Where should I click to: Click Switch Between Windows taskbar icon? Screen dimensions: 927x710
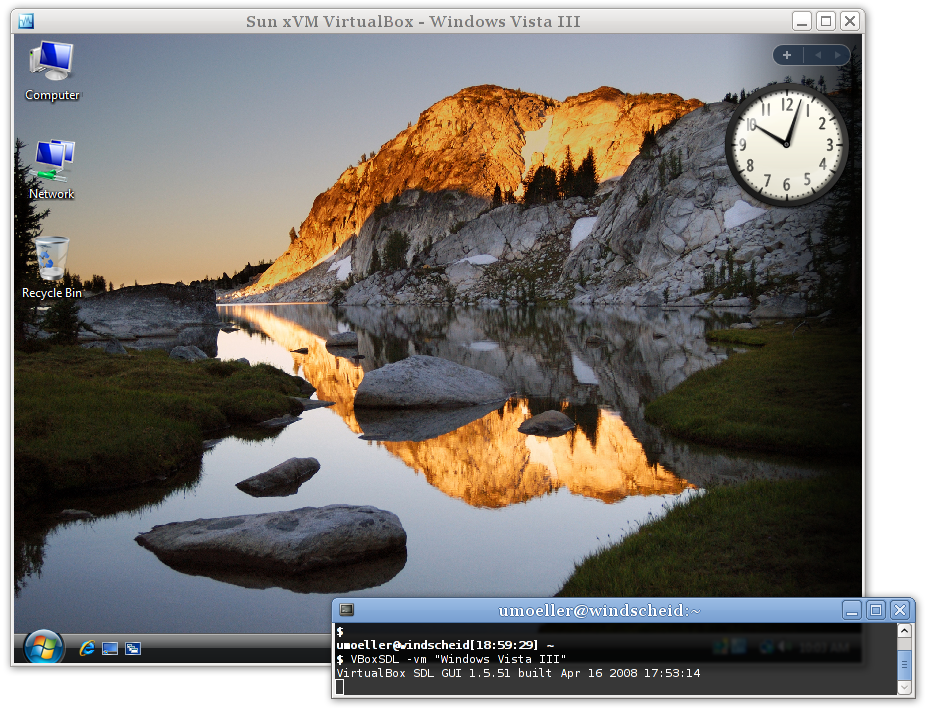pyautogui.click(x=133, y=649)
